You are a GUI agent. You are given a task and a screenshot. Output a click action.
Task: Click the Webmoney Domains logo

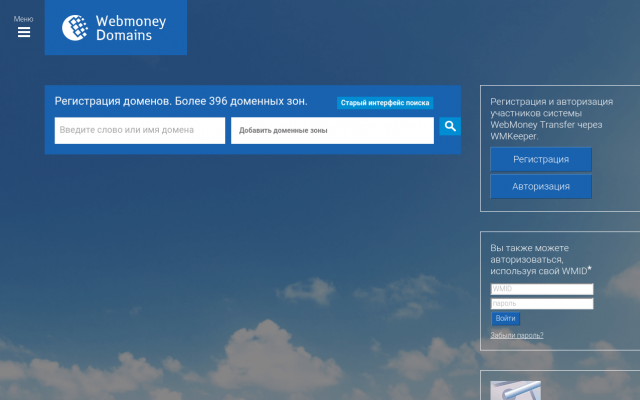116,27
